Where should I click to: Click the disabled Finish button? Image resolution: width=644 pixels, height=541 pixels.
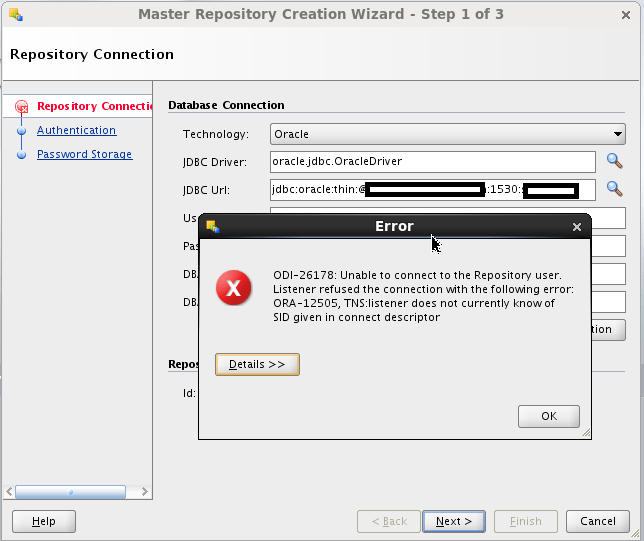click(x=526, y=521)
